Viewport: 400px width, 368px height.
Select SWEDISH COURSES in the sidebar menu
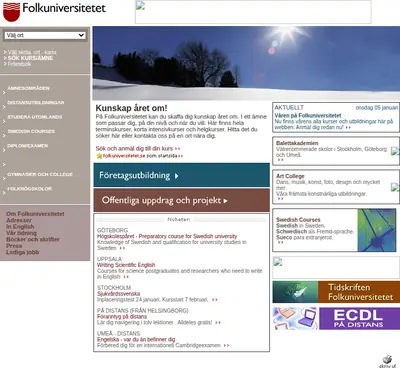31,131
